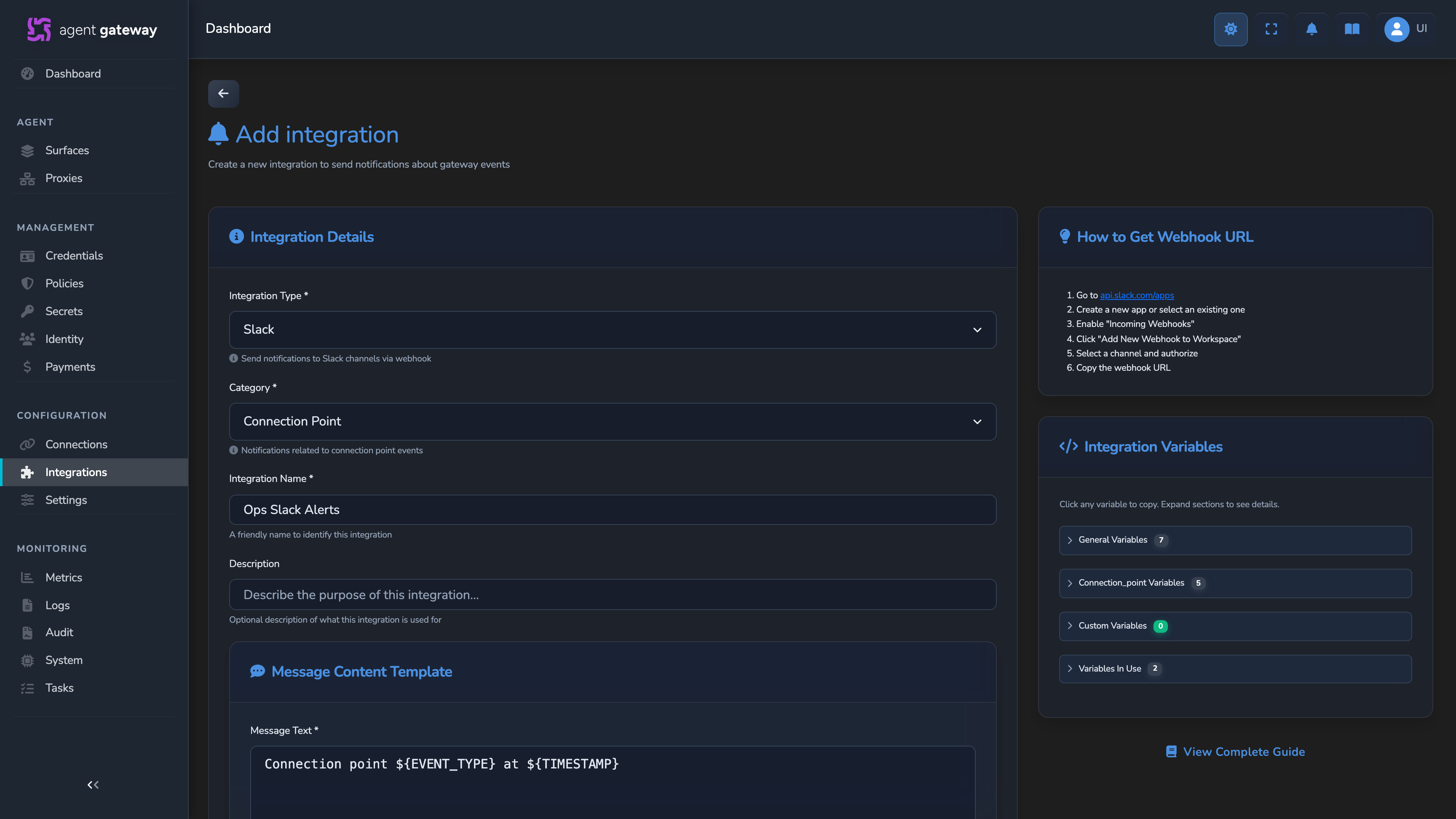The height and width of the screenshot is (819, 1456).
Task: Expand Custom Variables section
Action: (1235, 626)
